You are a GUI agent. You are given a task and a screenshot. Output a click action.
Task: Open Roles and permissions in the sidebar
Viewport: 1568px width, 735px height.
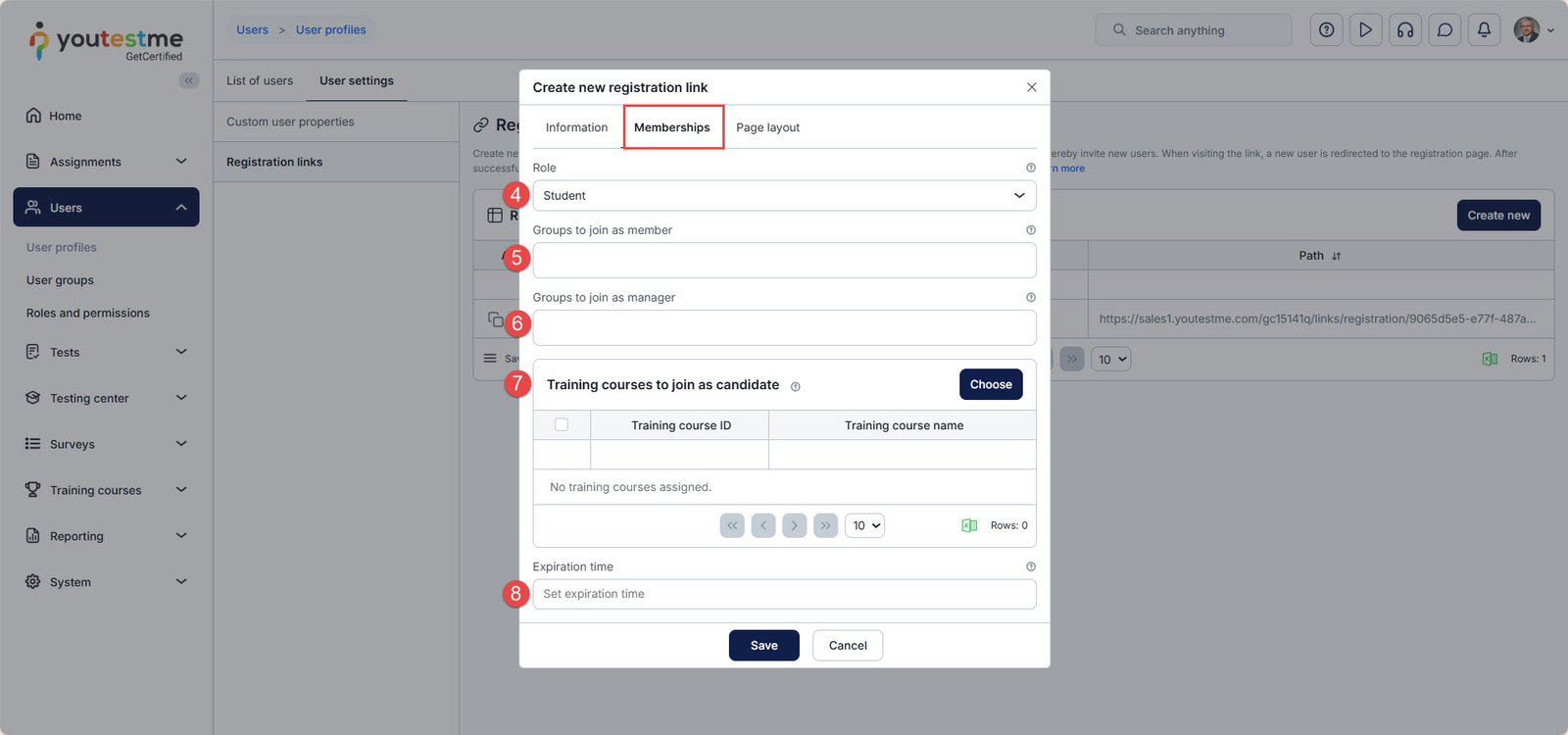coord(88,314)
